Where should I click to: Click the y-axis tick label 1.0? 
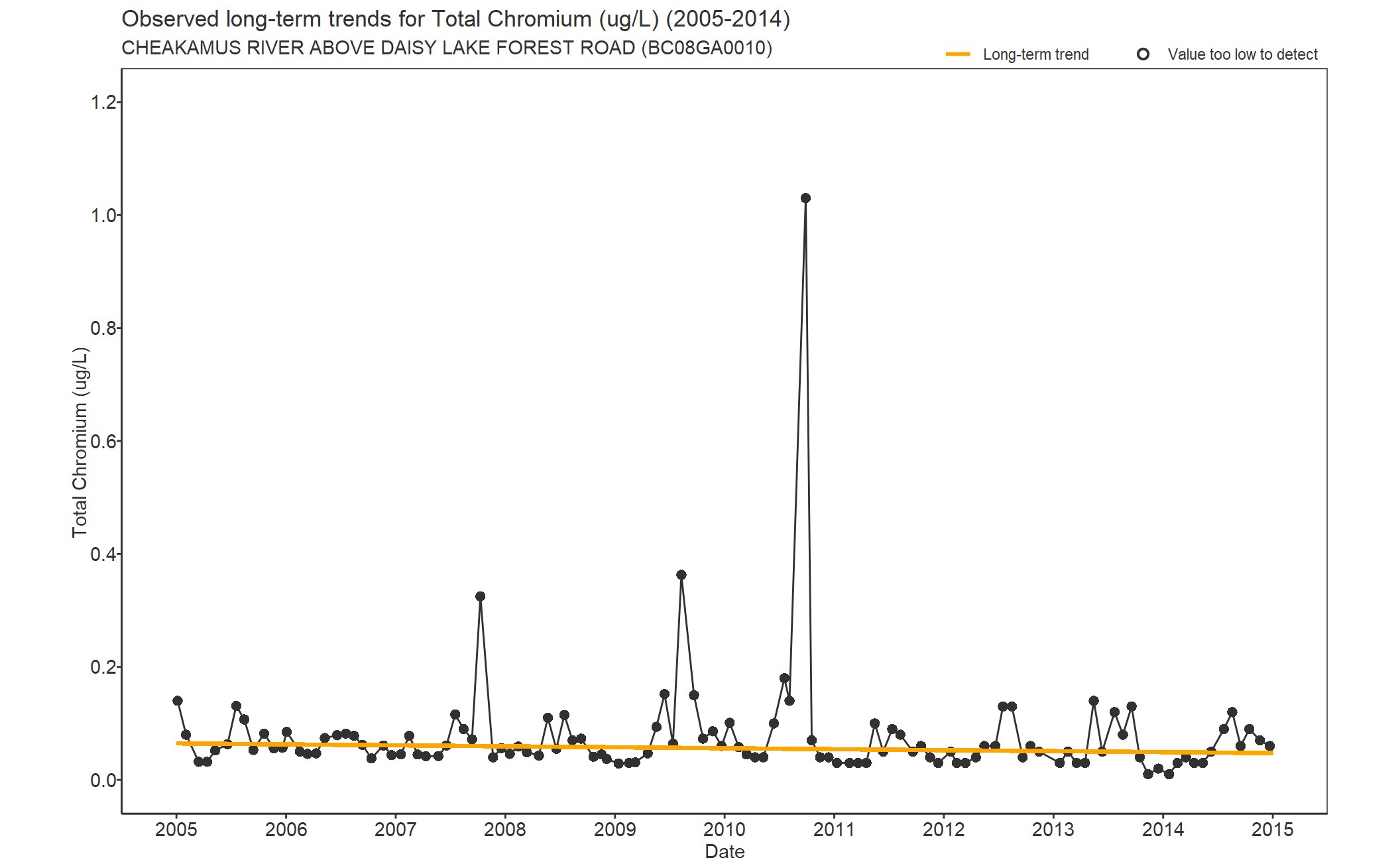coord(103,216)
